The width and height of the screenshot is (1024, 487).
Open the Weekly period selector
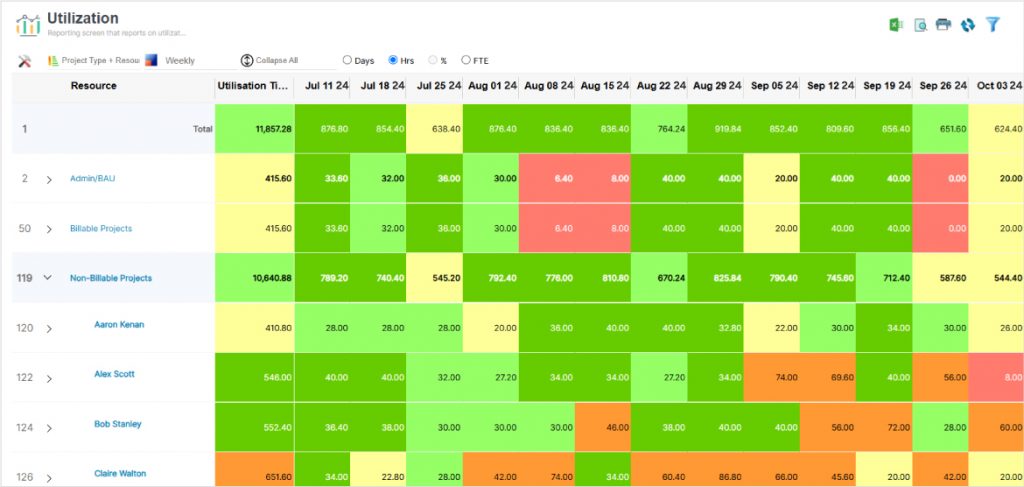click(180, 61)
